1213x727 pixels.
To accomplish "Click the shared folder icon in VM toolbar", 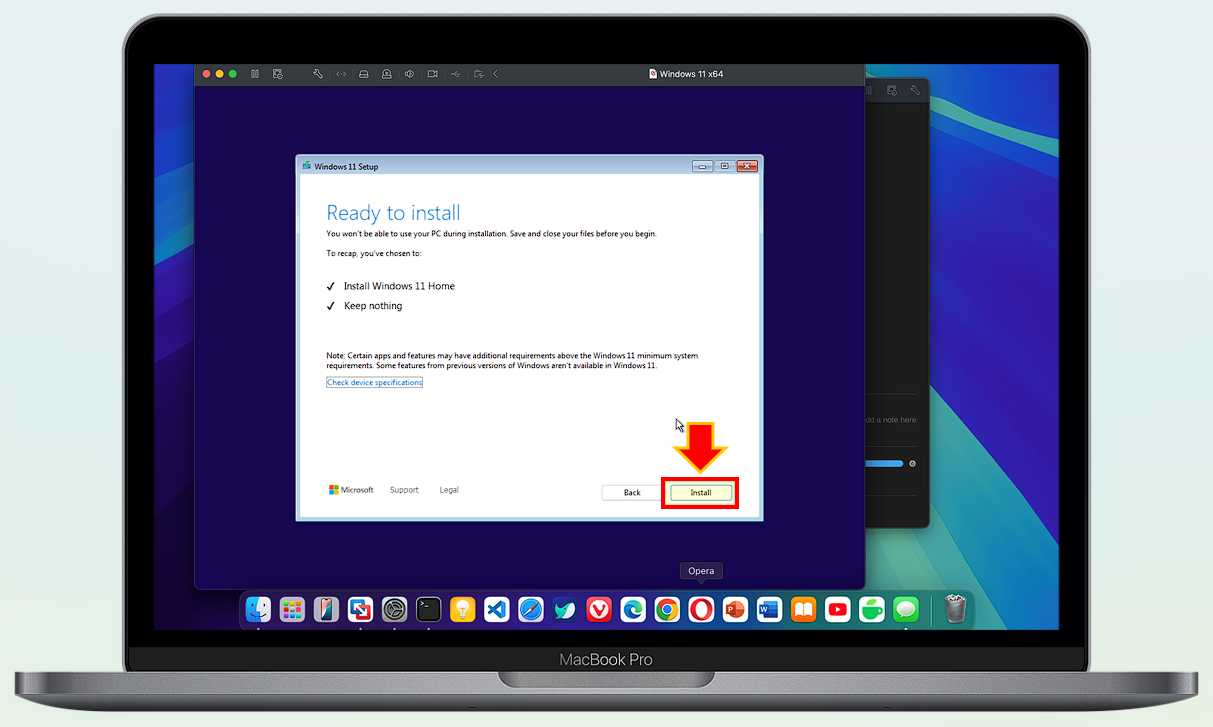I will pos(479,74).
